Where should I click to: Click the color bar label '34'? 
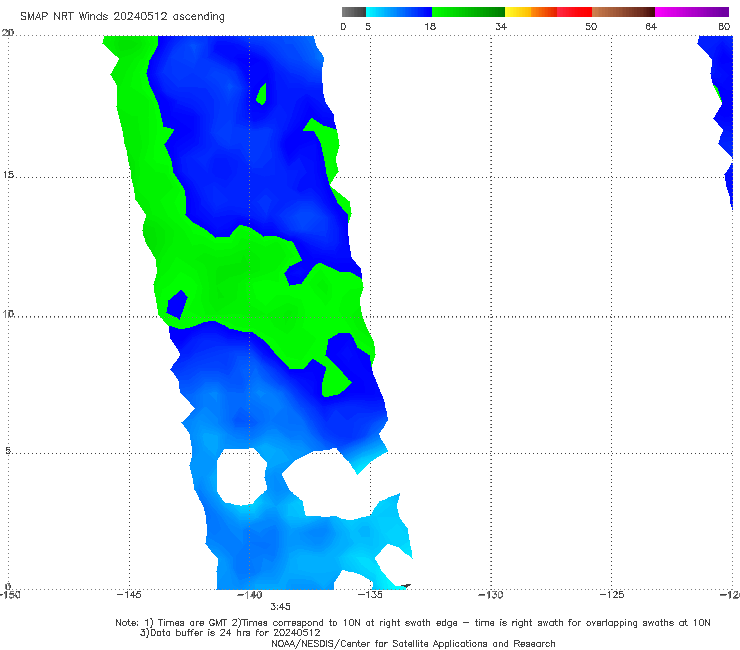(x=501, y=26)
